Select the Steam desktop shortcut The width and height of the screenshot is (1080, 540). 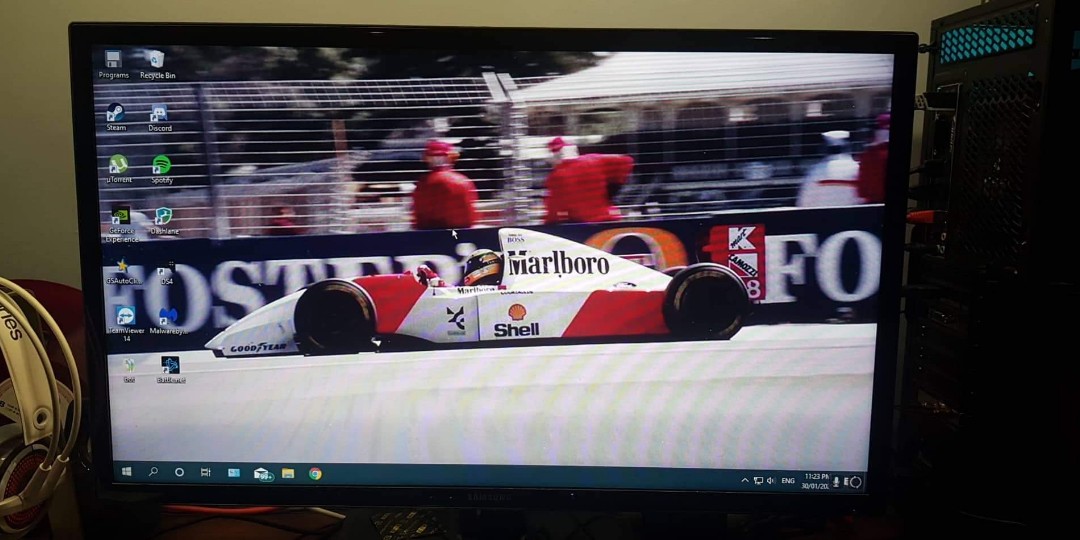(x=116, y=113)
